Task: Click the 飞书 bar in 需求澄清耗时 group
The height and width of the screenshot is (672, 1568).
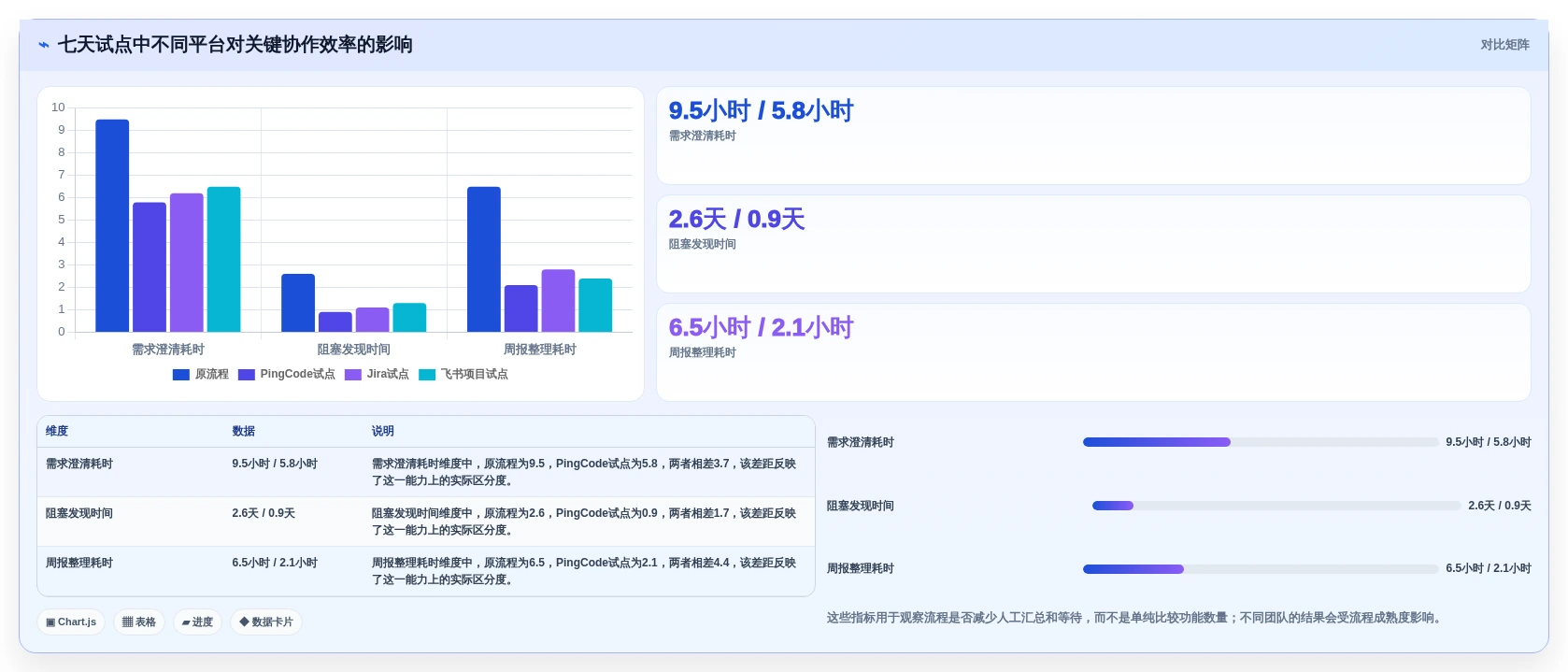Action: click(x=223, y=259)
